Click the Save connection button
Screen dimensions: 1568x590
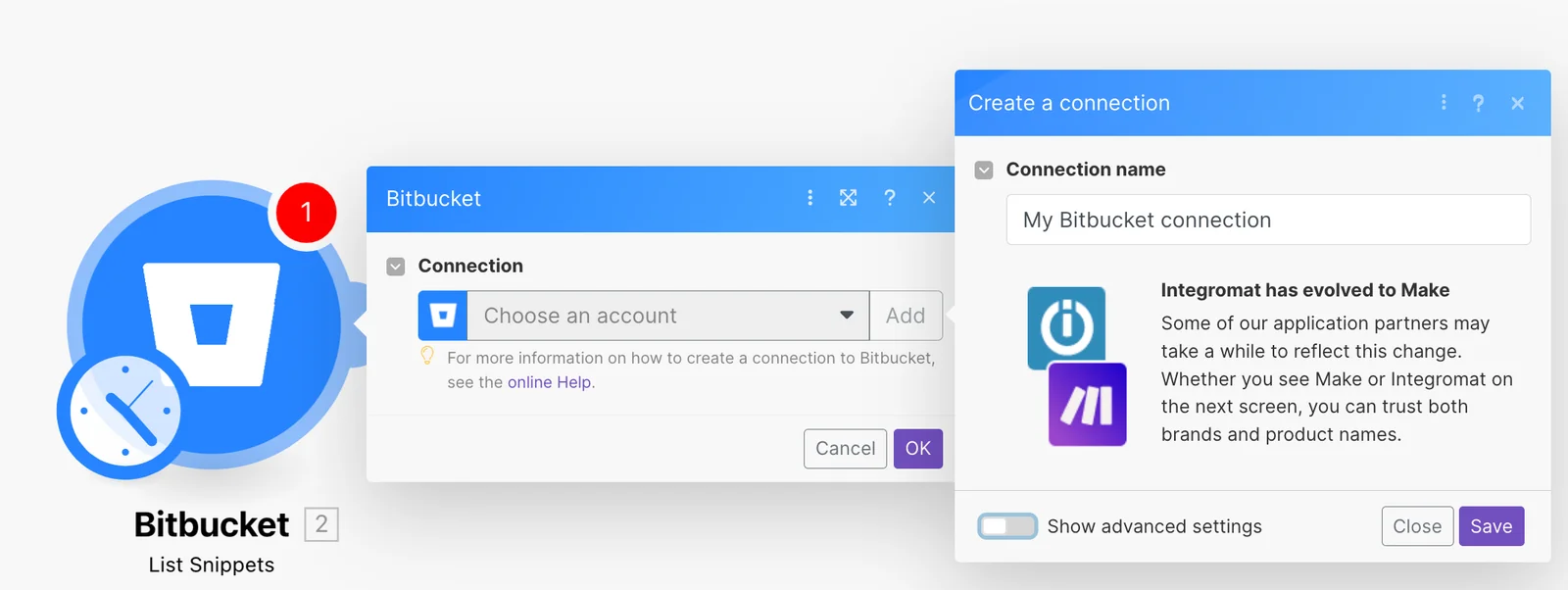point(1492,526)
